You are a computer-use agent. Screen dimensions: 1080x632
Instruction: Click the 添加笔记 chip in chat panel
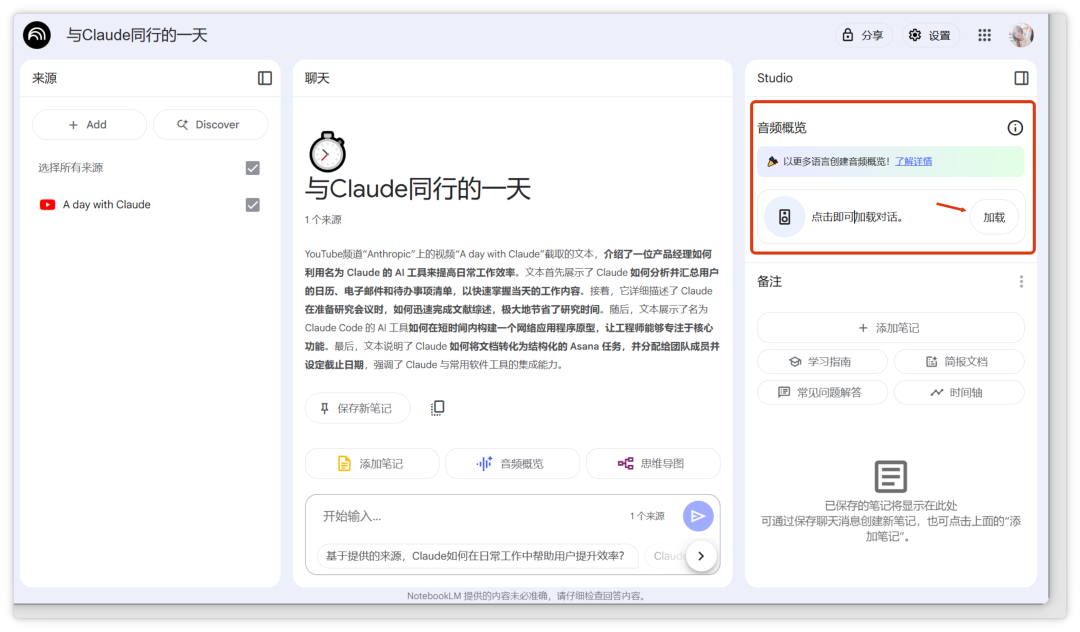click(x=372, y=464)
